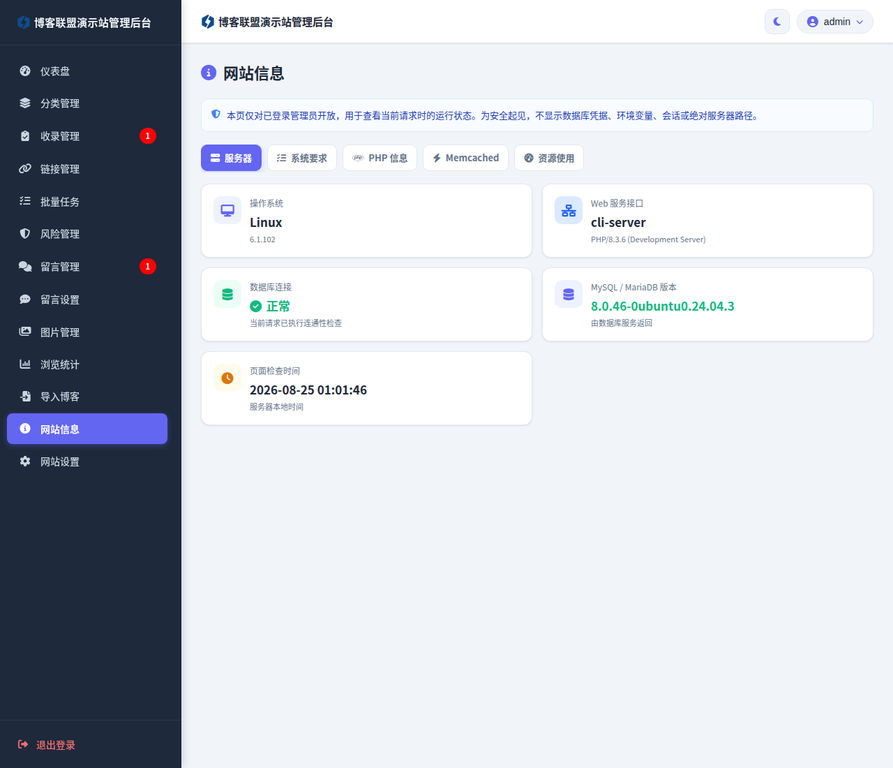Screen dimensions: 893x768
Task: Click the 正常 status text
Action: [x=278, y=306]
